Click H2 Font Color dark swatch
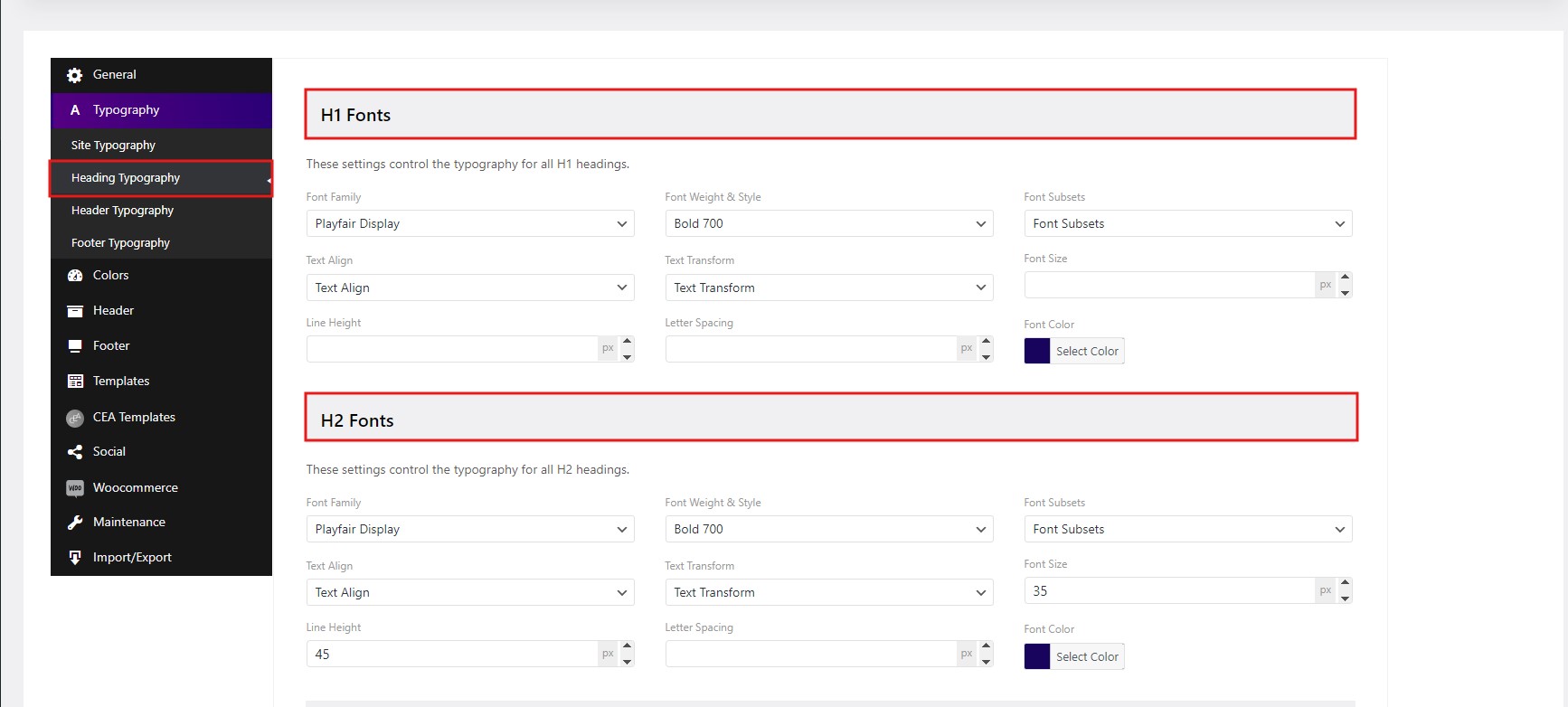 (1037, 656)
